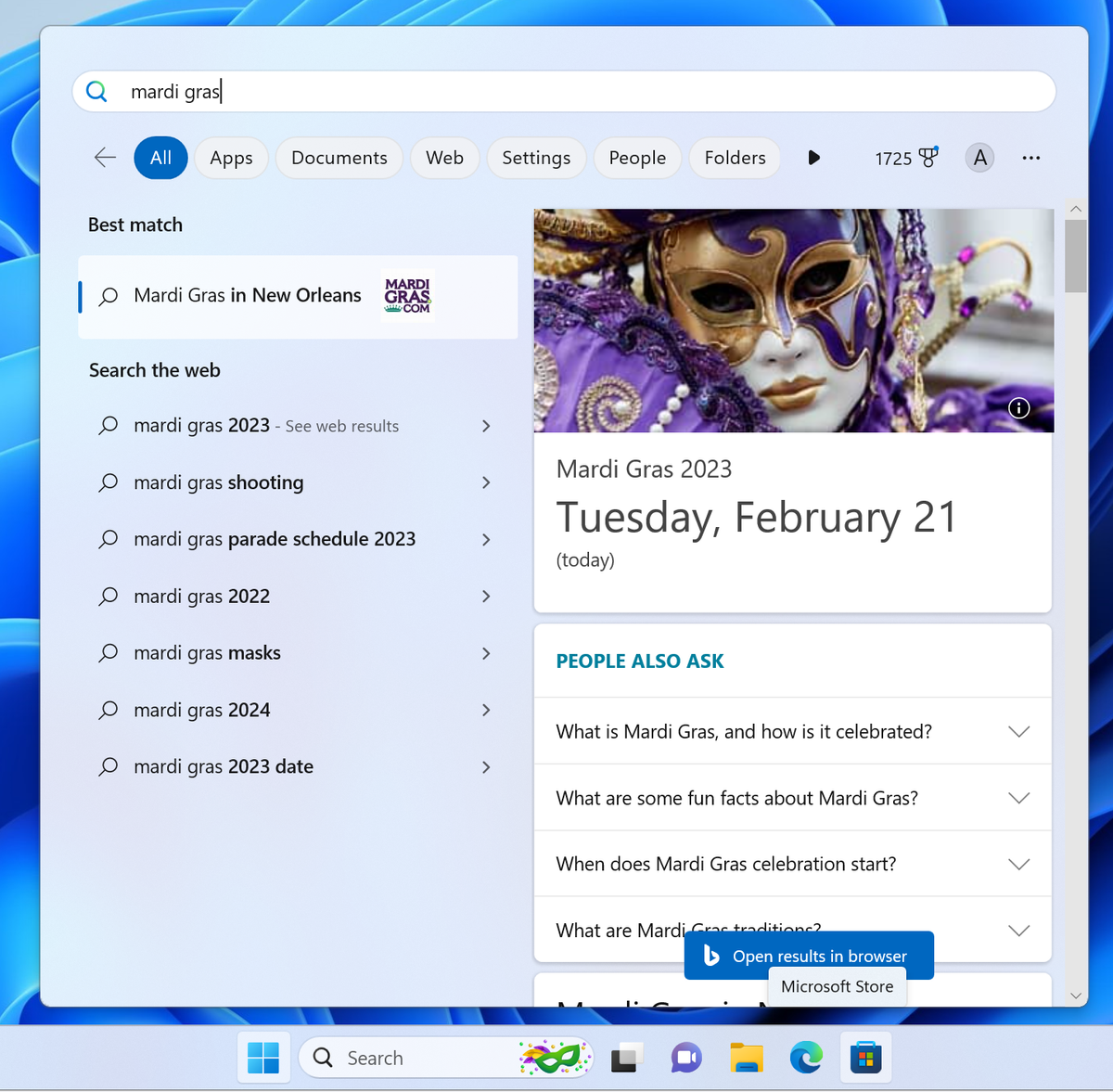
Task: Open Microsoft Store from the taskbar
Action: pyautogui.click(x=865, y=1057)
